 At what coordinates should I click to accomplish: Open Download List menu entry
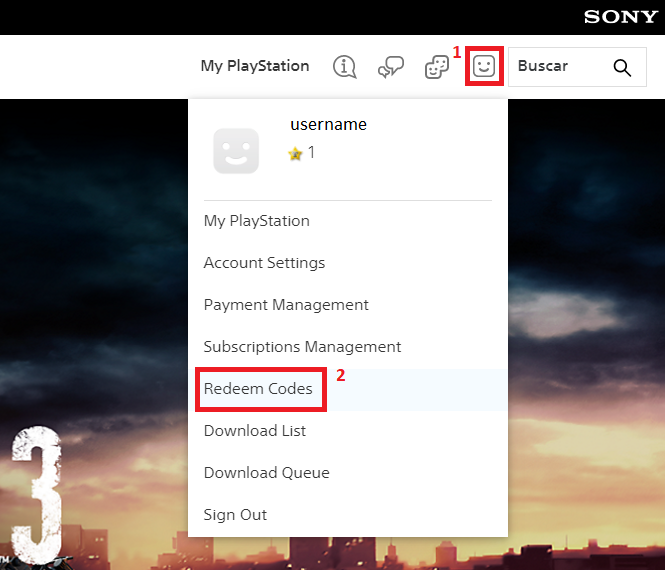[254, 431]
